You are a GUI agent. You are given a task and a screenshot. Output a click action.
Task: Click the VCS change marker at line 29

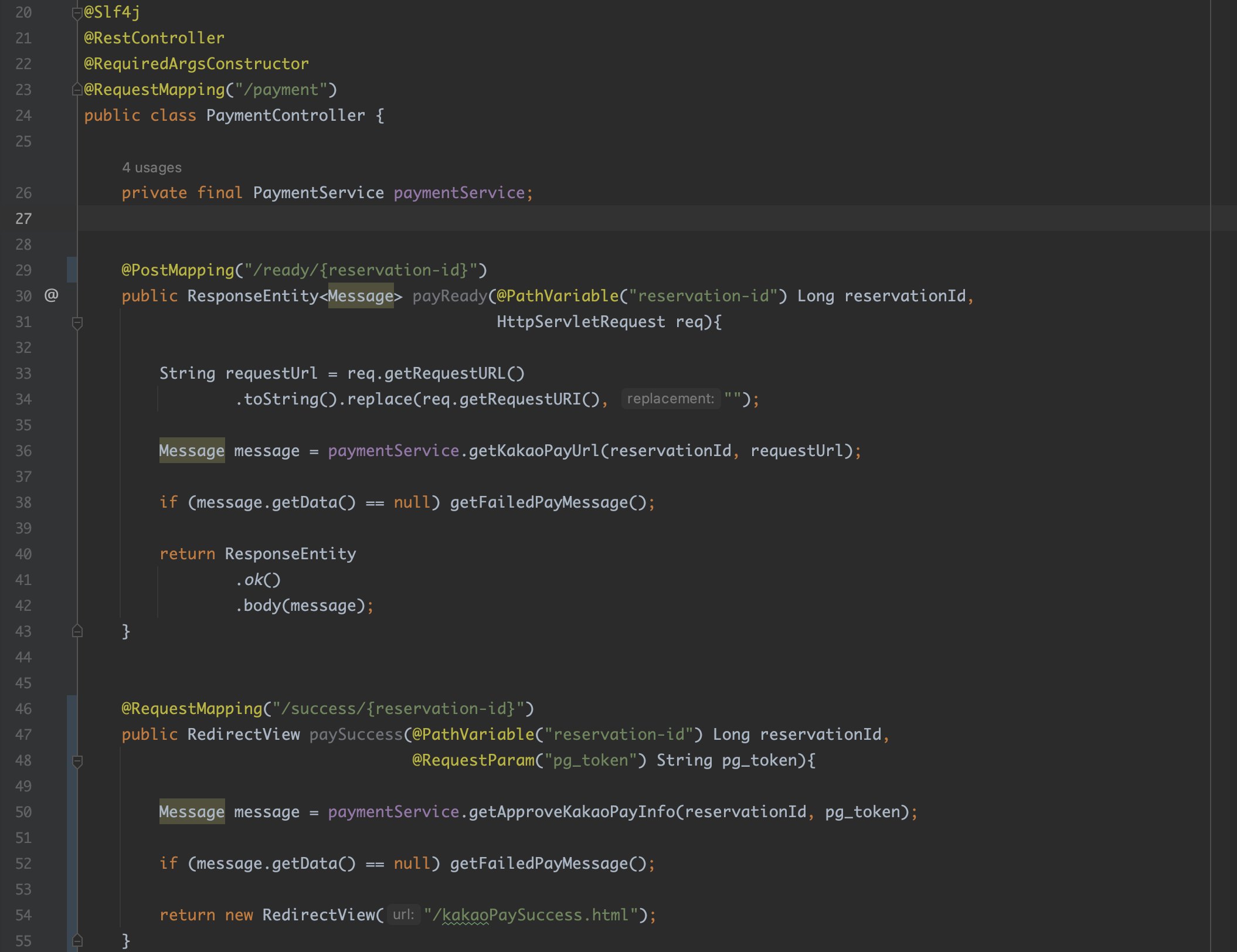[x=72, y=270]
